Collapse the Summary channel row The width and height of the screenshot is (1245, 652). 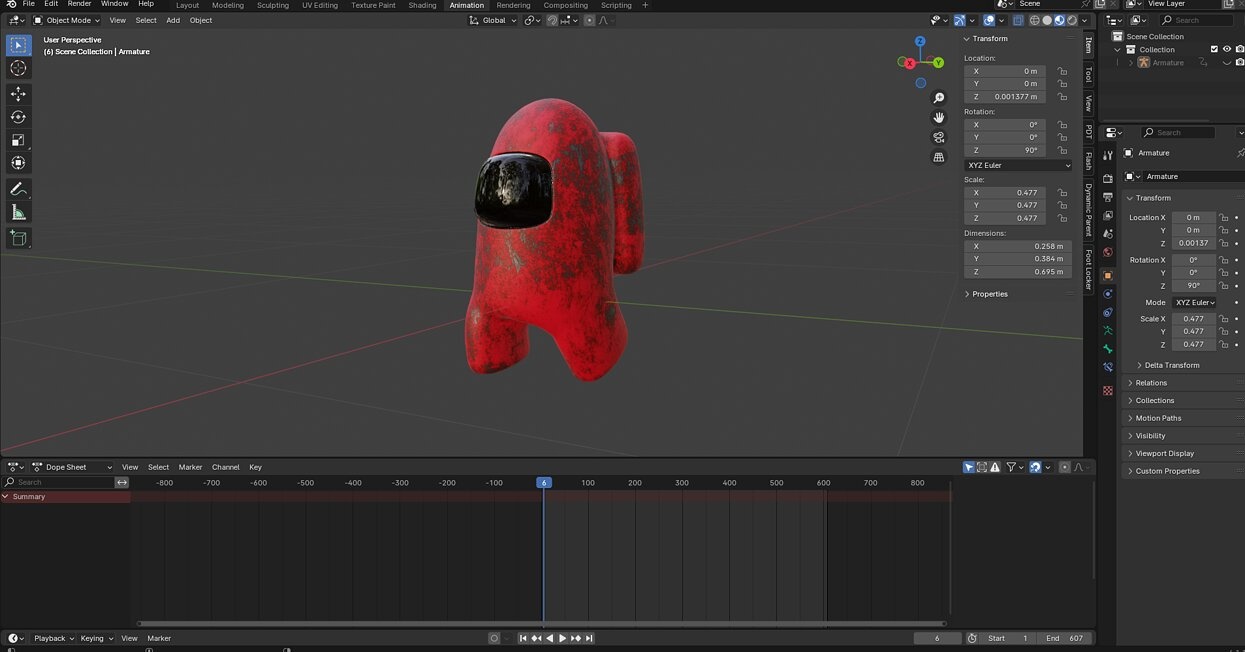coord(6,496)
